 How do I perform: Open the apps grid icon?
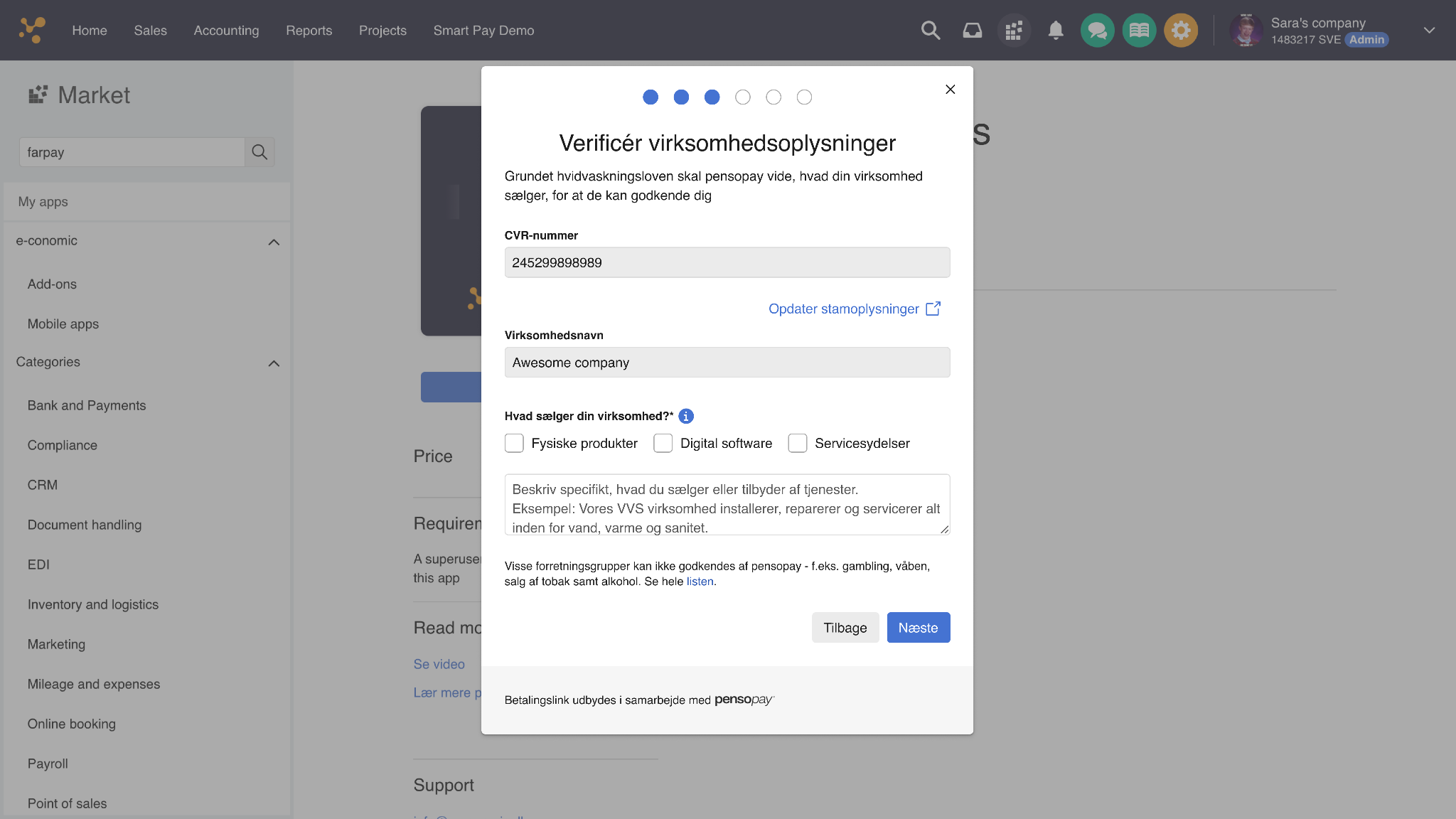1014,30
